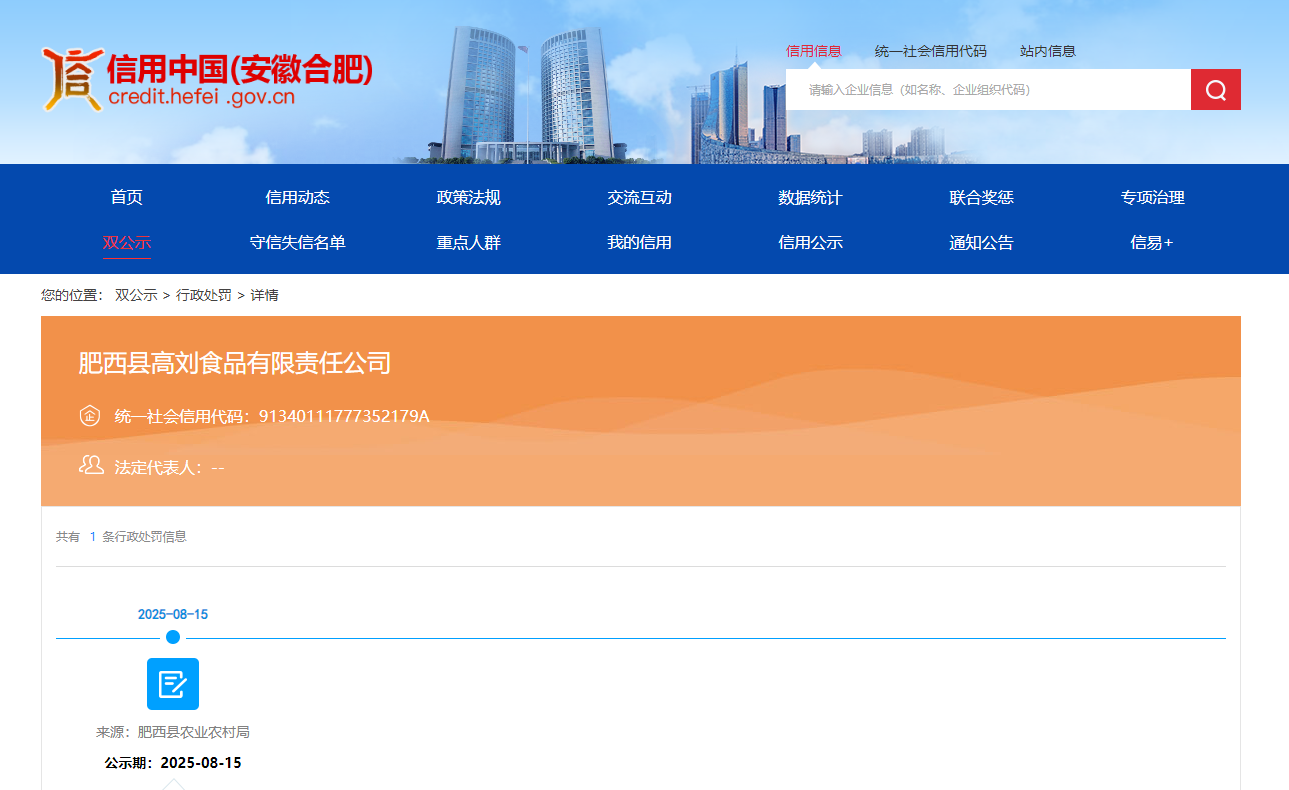Click the 法定代表人 label text
Viewport: 1289px width, 790px height.
click(157, 467)
